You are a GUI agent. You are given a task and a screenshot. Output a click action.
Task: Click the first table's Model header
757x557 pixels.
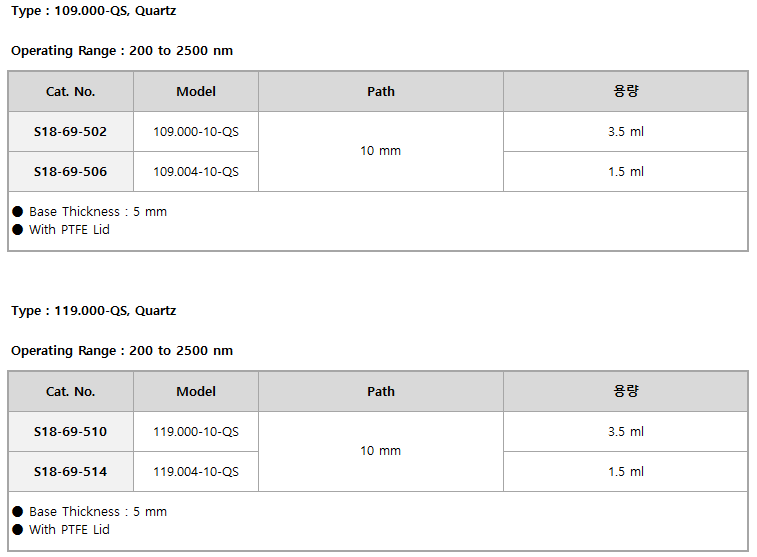pos(196,92)
